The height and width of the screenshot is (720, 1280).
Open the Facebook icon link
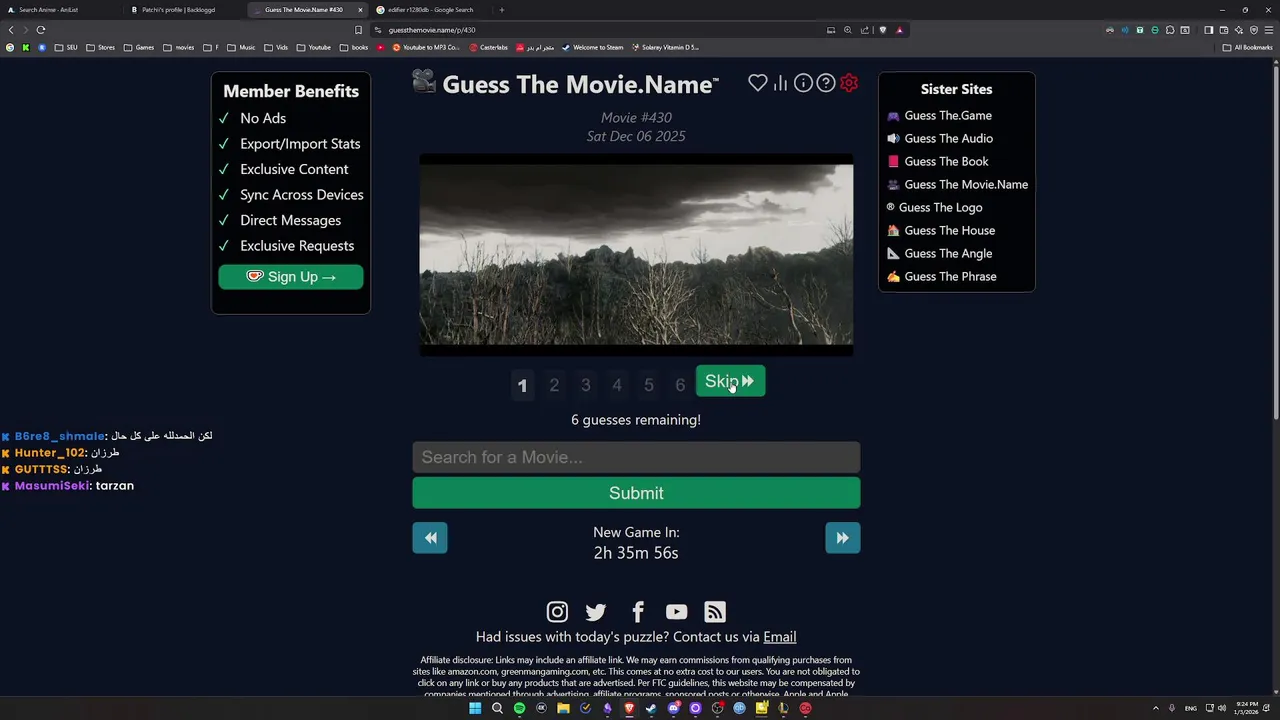[x=638, y=612]
